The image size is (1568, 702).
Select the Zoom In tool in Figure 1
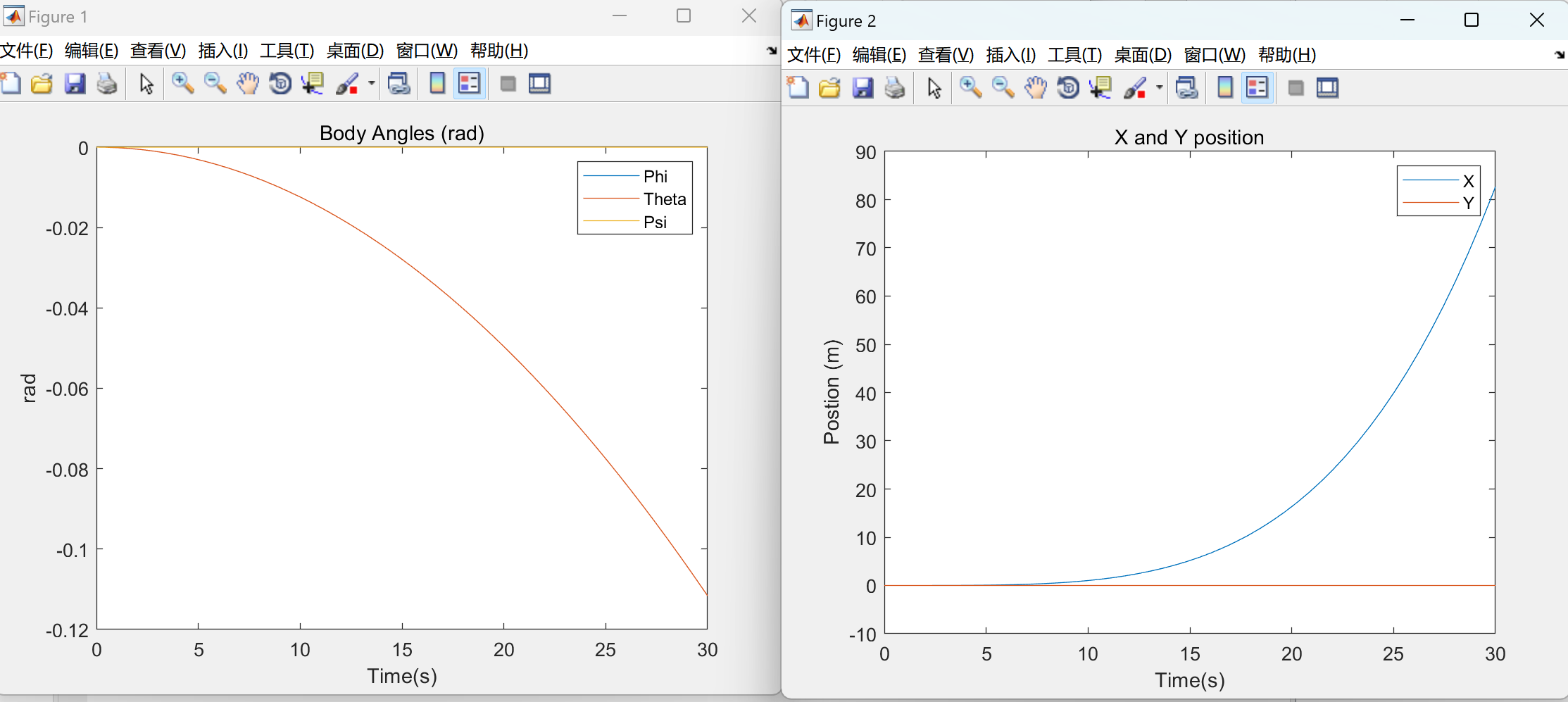(x=183, y=83)
